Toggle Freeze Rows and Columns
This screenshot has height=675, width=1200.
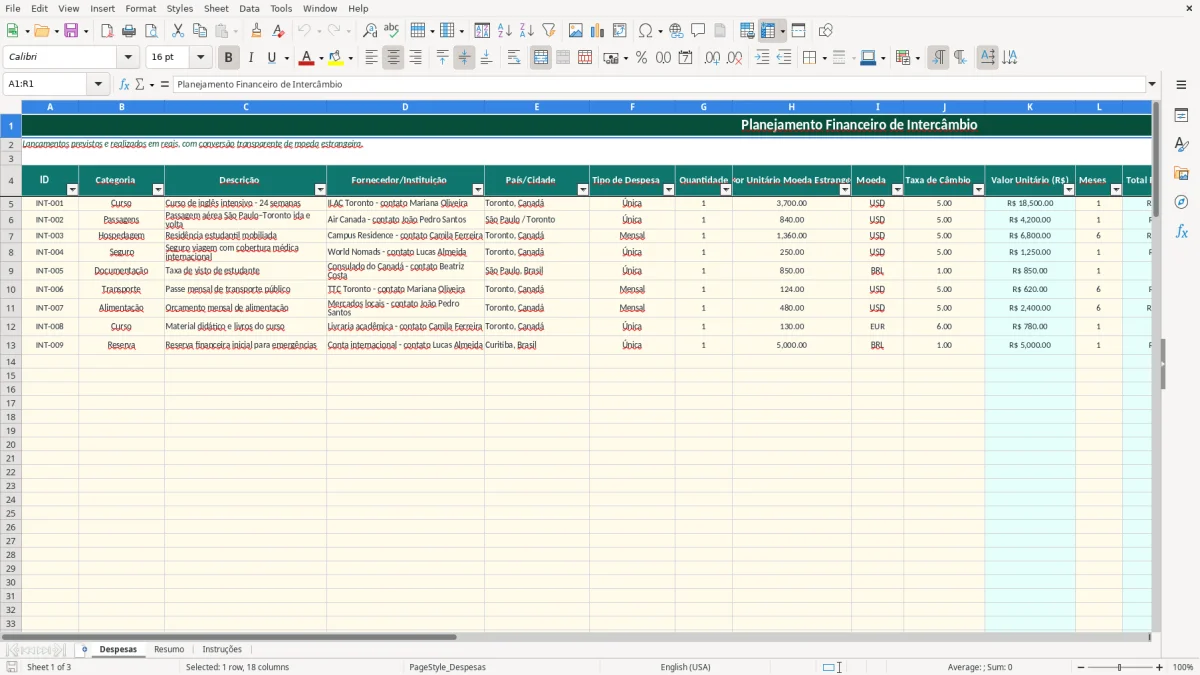[x=768, y=31]
